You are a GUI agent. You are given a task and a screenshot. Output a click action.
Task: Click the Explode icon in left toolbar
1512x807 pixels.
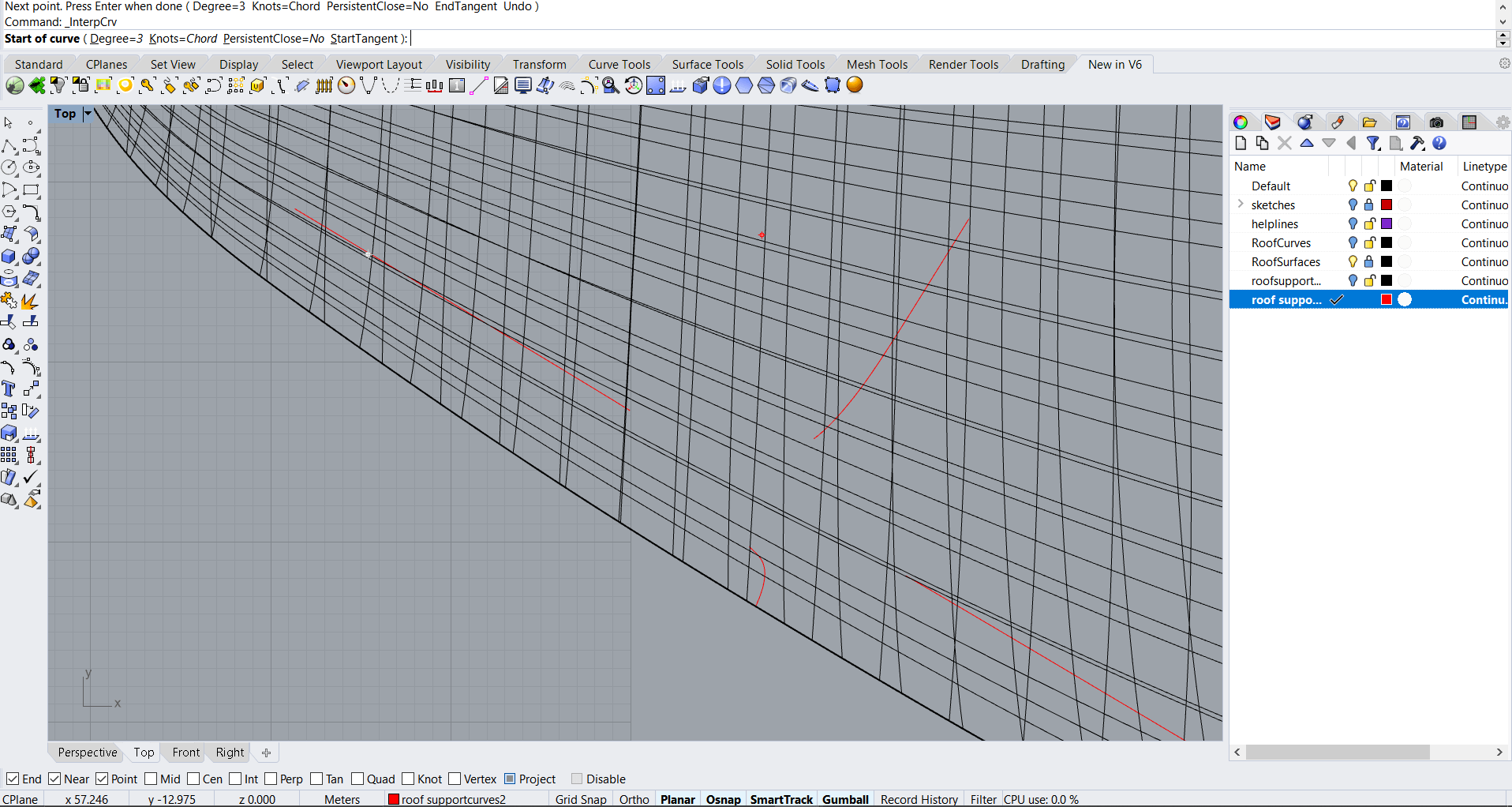tap(32, 301)
